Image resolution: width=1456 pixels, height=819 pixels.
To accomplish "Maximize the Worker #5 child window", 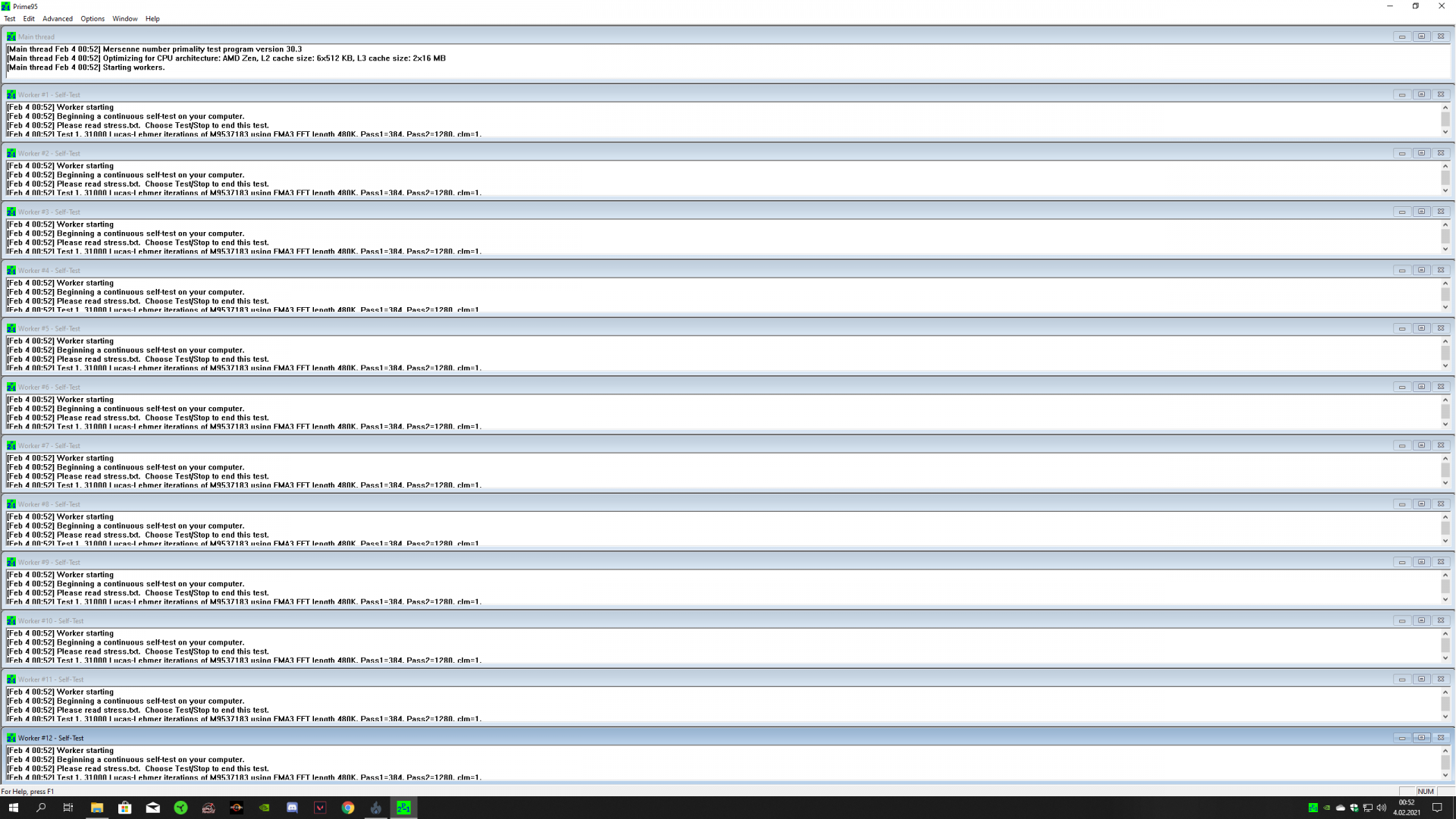I will click(x=1421, y=328).
